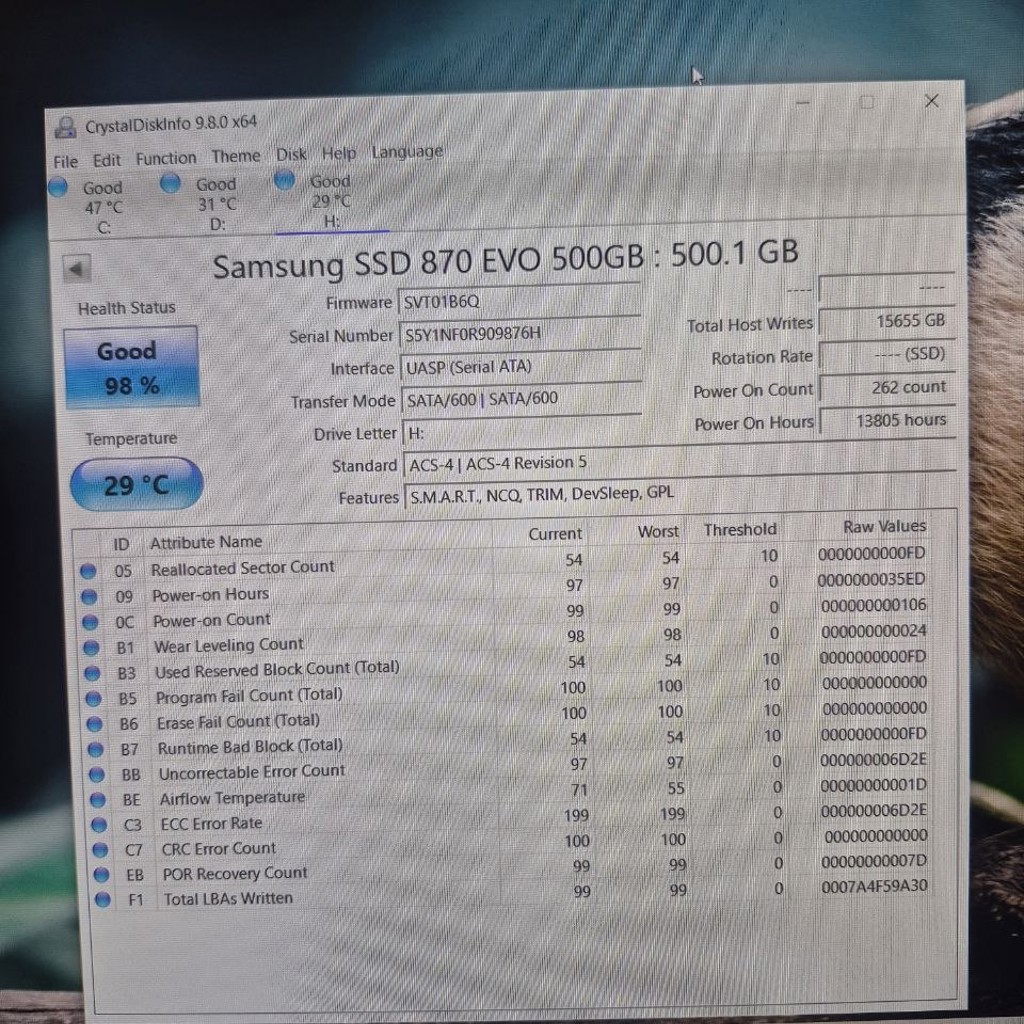This screenshot has height=1024, width=1024.
Task: Click status icon of POR Recovery Count row
Action: tap(101, 875)
